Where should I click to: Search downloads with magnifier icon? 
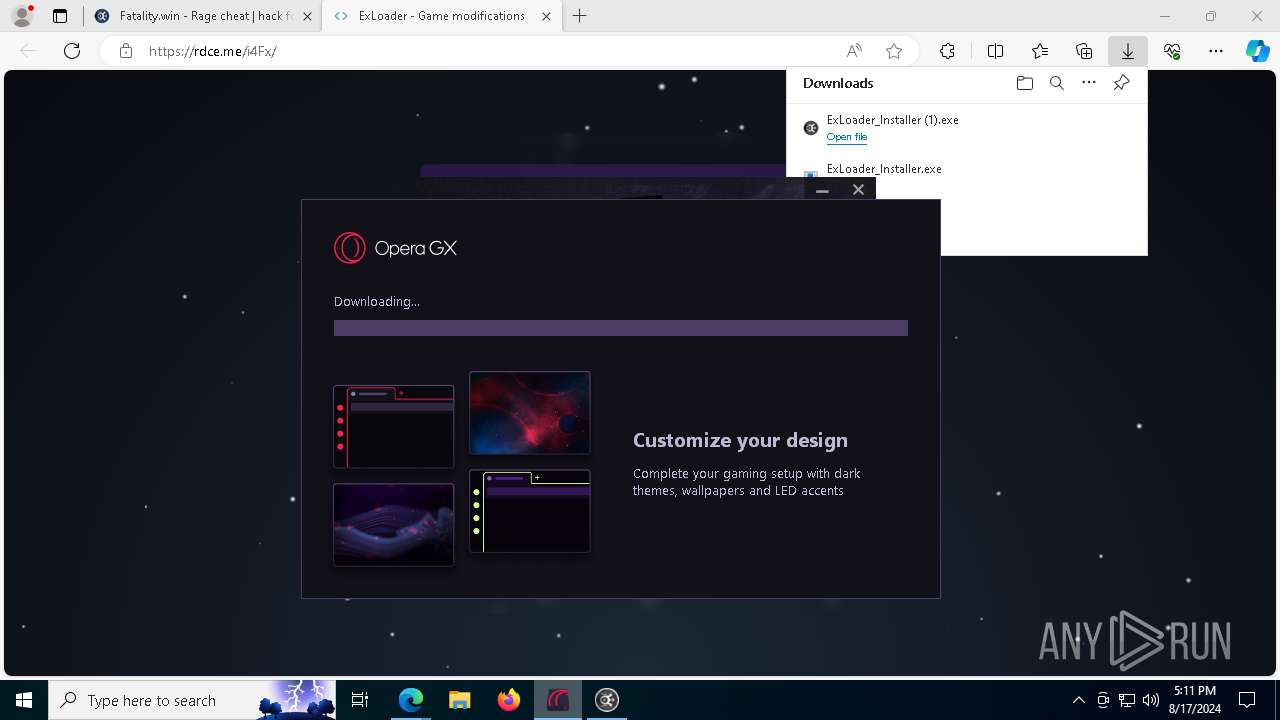pyautogui.click(x=1057, y=83)
